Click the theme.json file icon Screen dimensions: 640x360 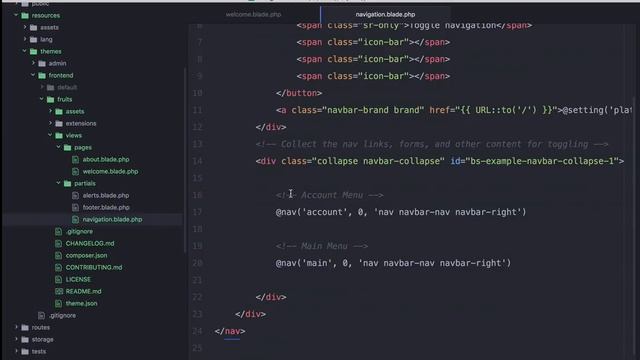point(58,303)
